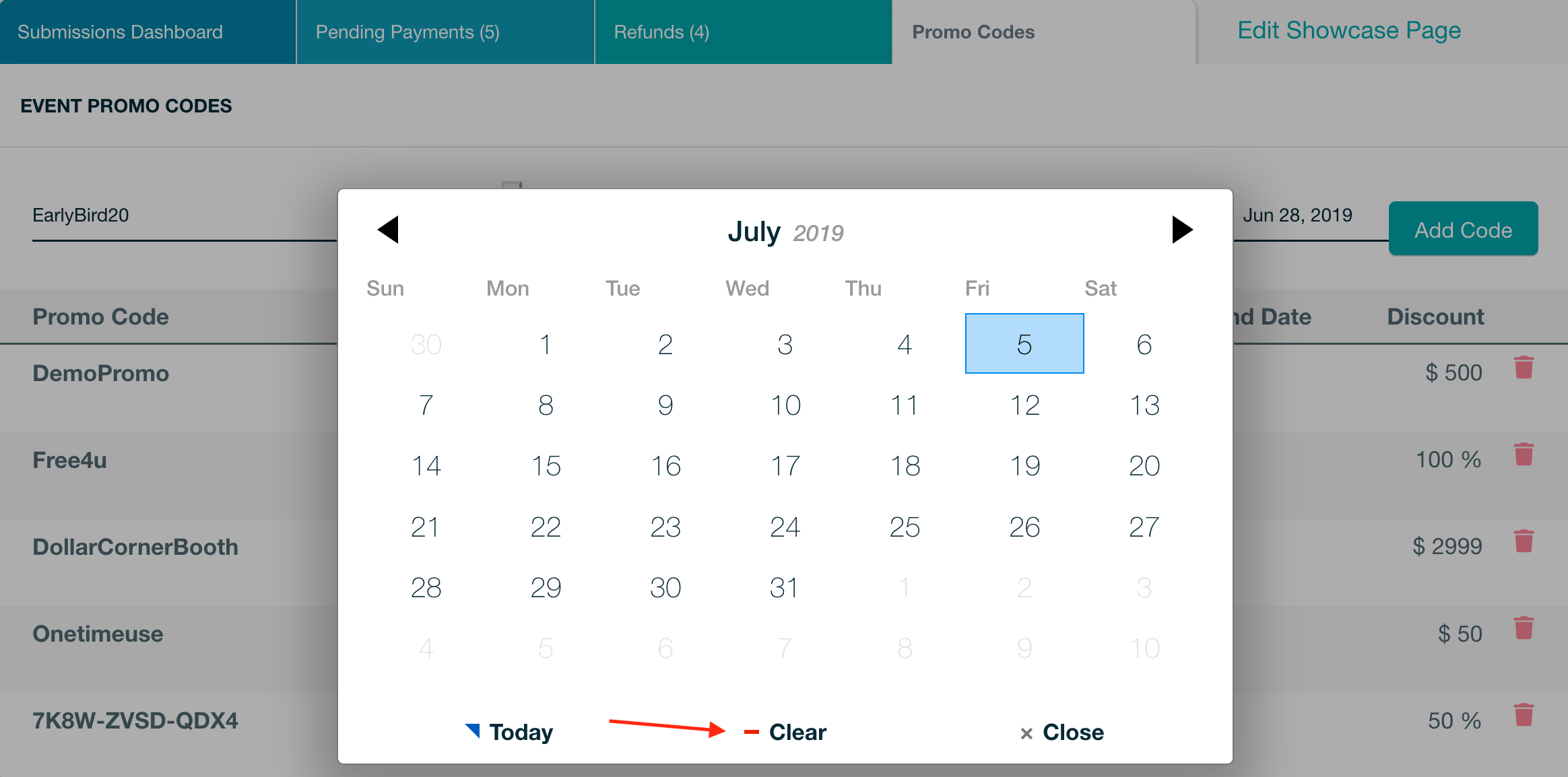Click the Edit Showcase Page link
Image resolution: width=1568 pixels, height=777 pixels.
click(1349, 31)
